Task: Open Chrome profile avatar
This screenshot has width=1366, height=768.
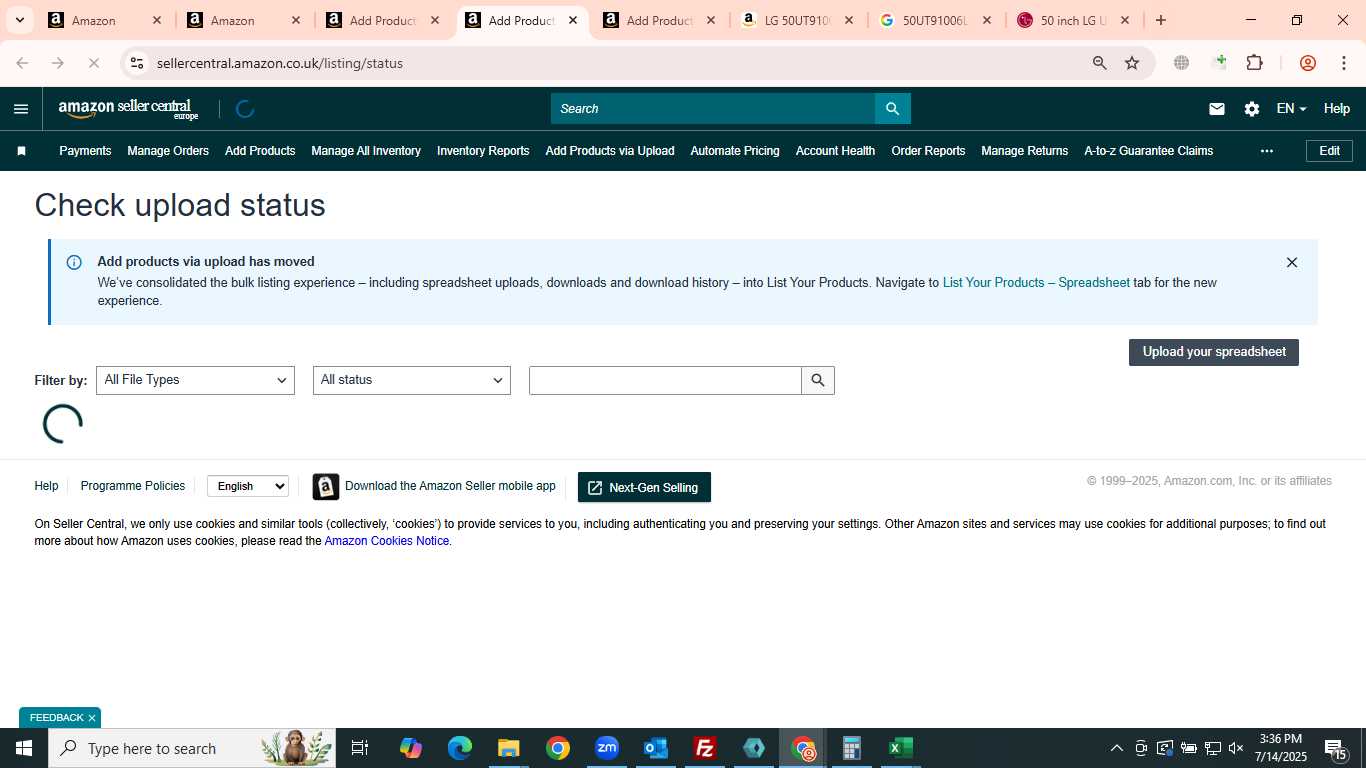Action: (x=1308, y=63)
